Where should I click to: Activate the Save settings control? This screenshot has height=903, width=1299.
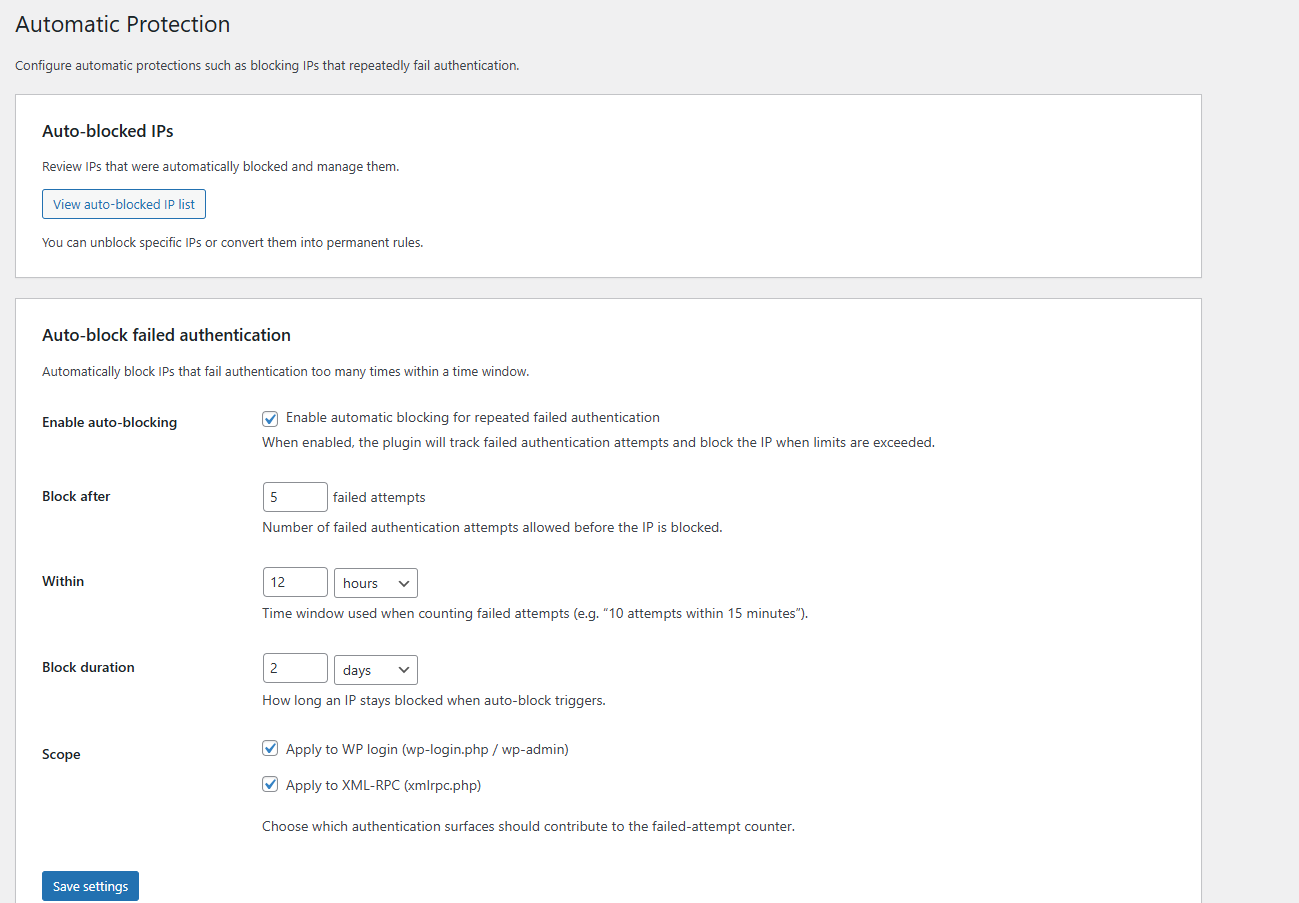[90, 885]
